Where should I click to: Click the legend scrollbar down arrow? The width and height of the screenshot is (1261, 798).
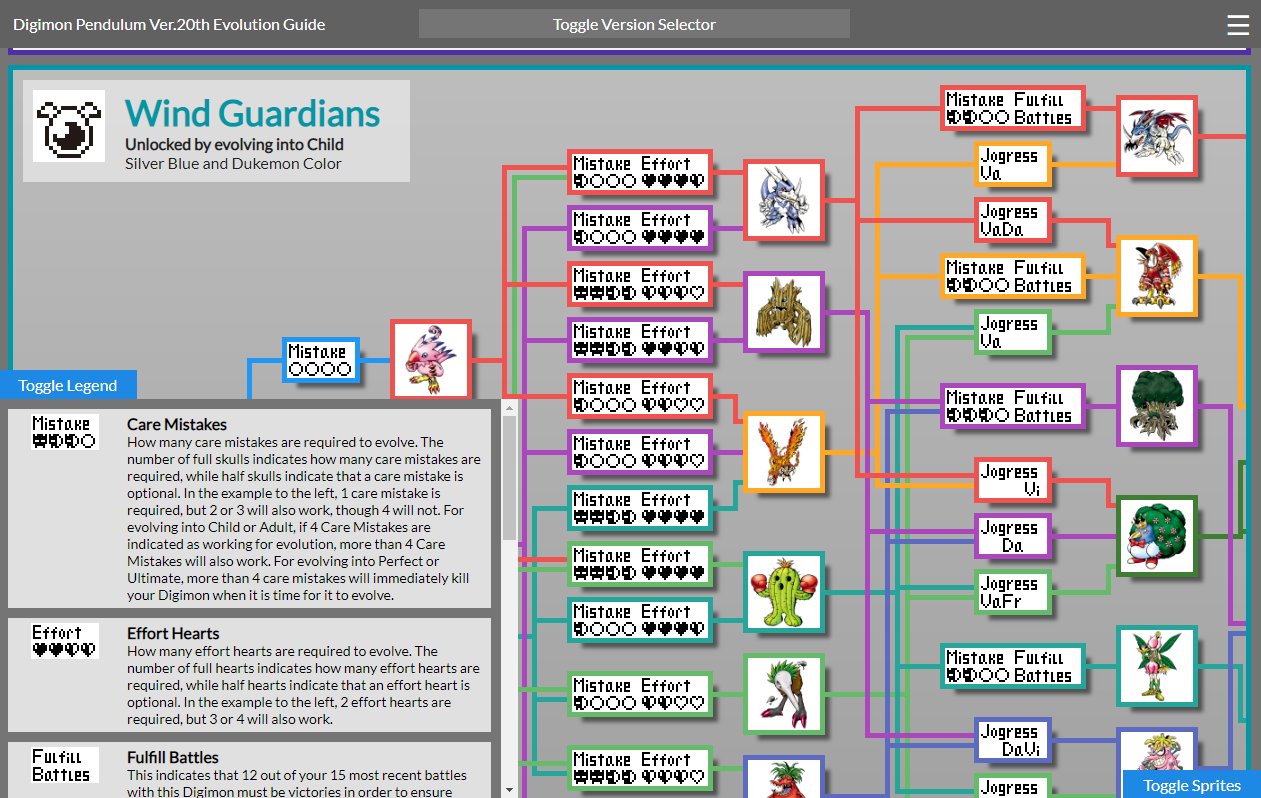tap(509, 789)
